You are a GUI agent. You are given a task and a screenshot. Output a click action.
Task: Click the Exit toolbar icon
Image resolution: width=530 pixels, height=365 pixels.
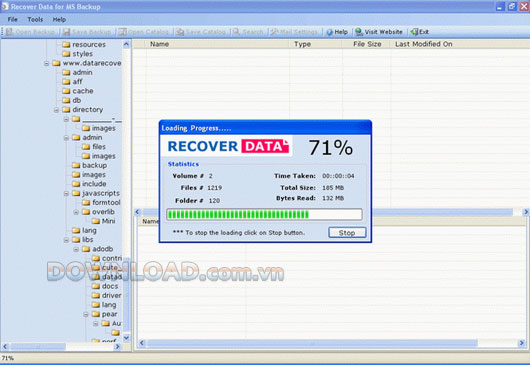pyautogui.click(x=414, y=32)
